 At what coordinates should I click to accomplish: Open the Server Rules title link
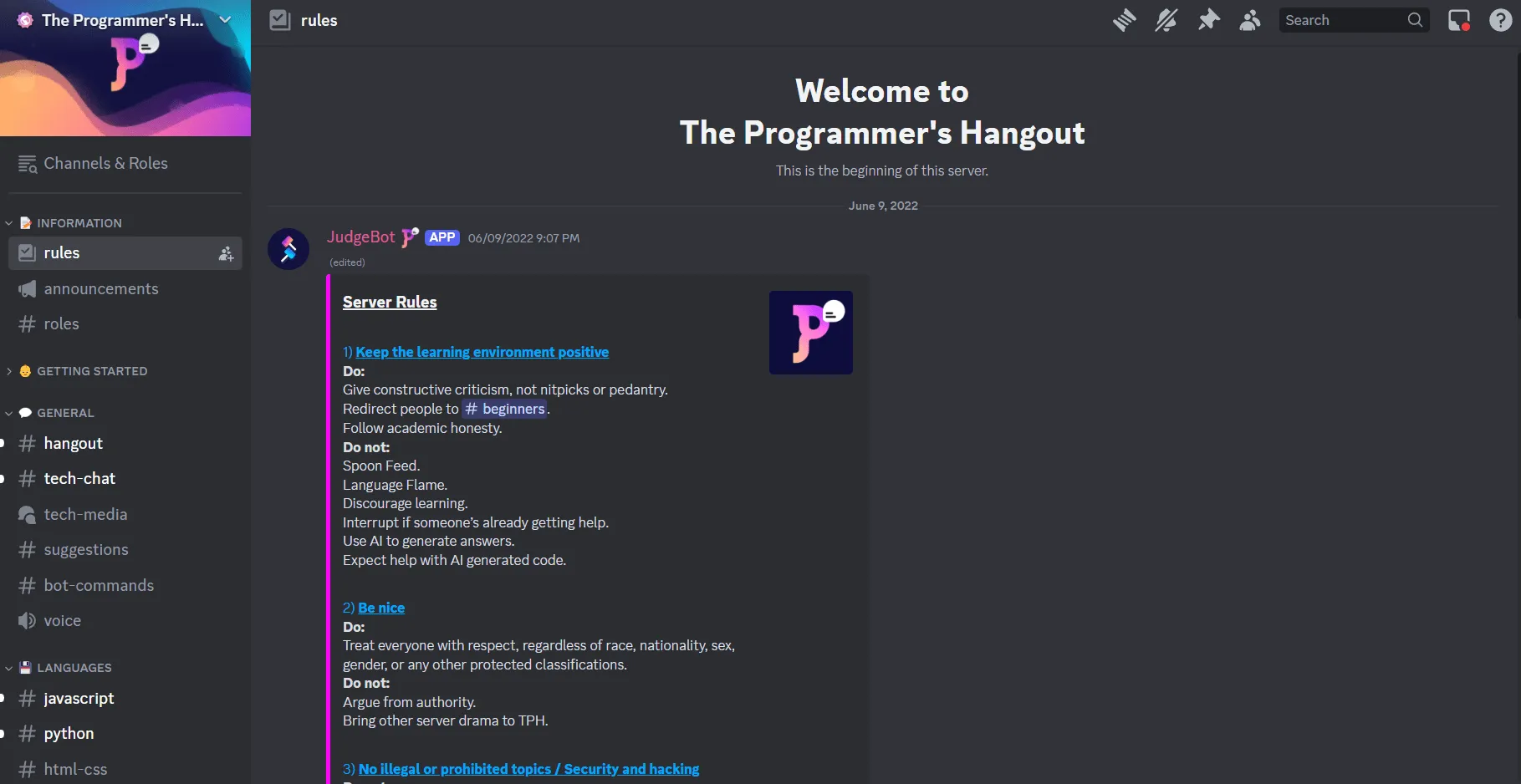coord(390,303)
